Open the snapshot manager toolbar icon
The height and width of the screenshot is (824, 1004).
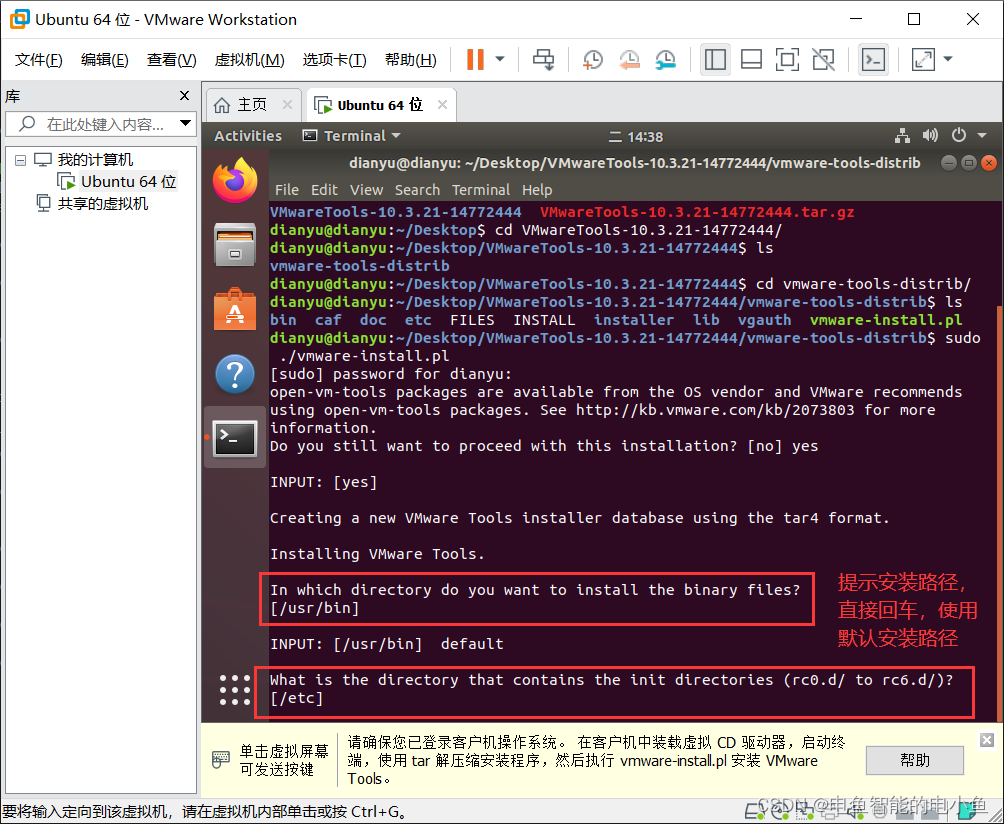[666, 60]
